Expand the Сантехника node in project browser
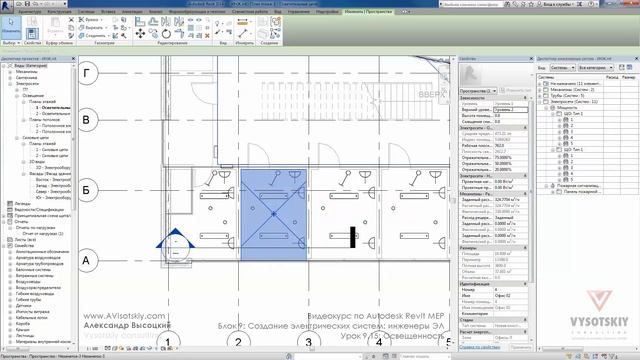 point(10,78)
